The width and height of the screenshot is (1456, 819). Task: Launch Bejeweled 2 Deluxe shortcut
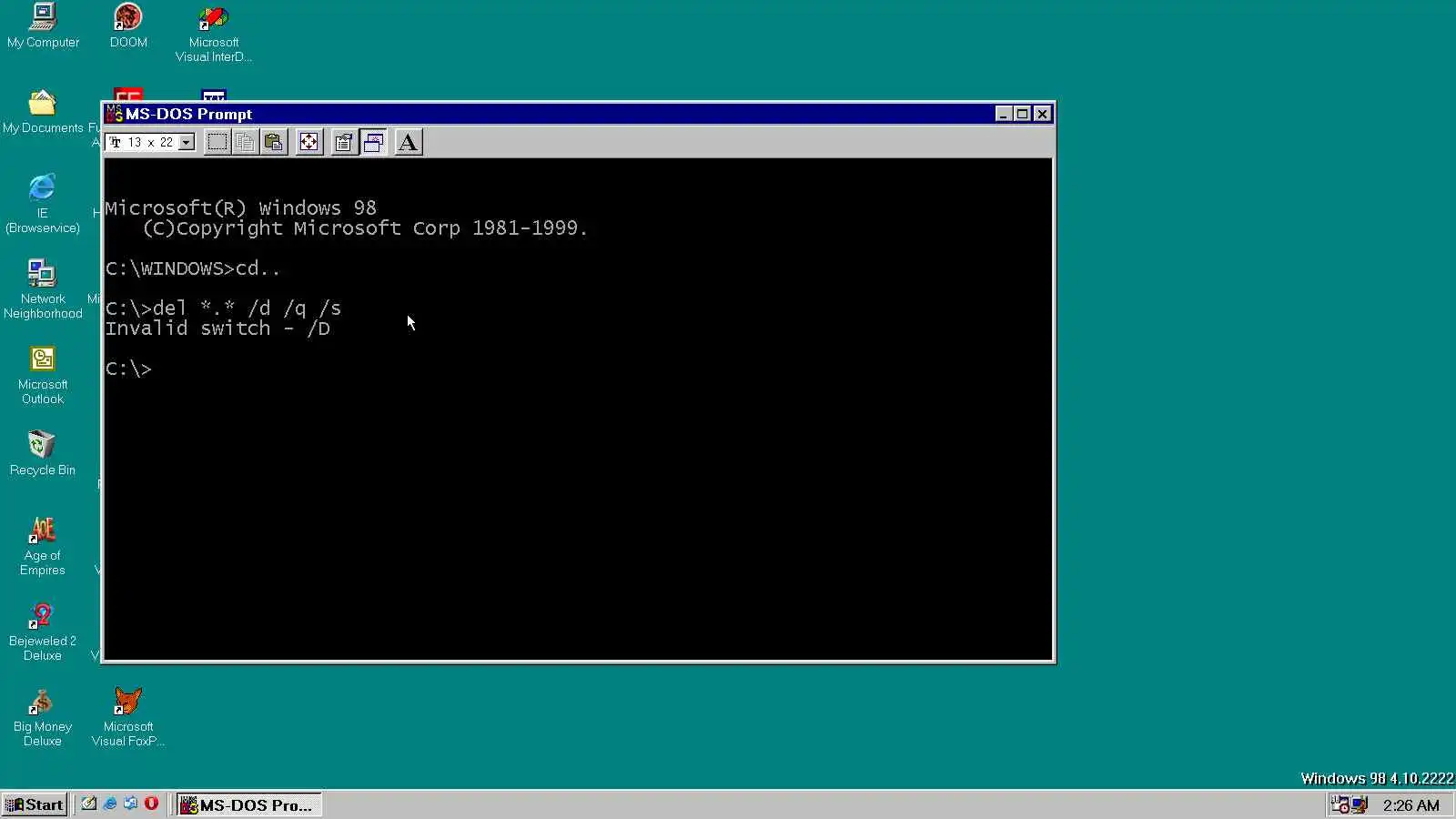(43, 632)
